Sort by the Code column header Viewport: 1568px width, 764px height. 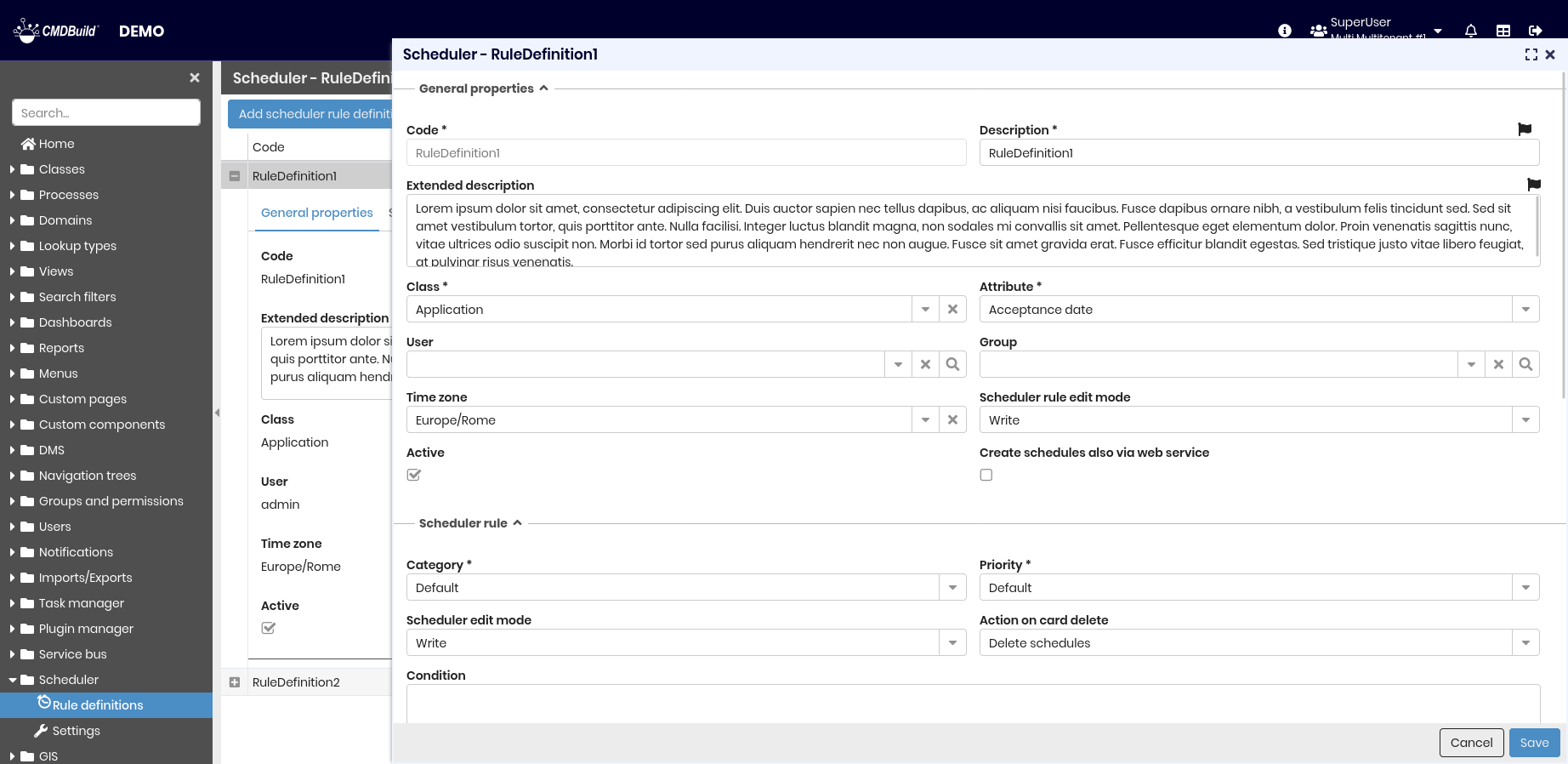click(320, 147)
